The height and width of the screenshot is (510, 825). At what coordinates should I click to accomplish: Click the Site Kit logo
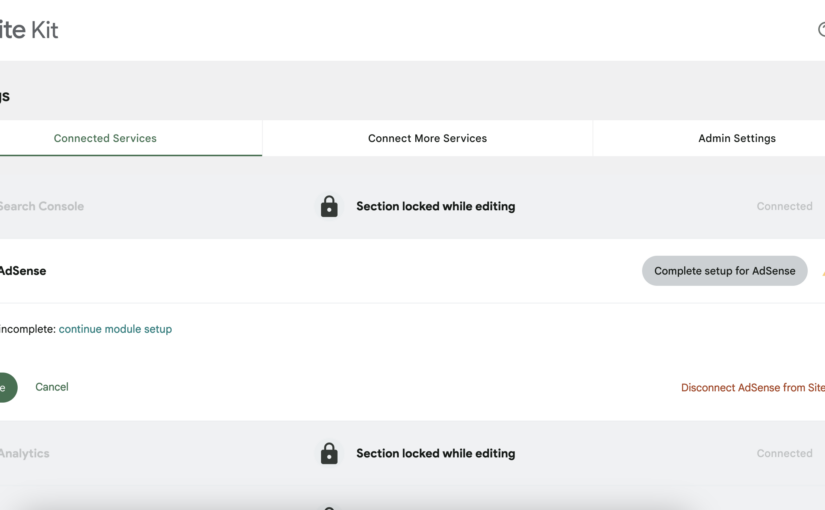(29, 30)
